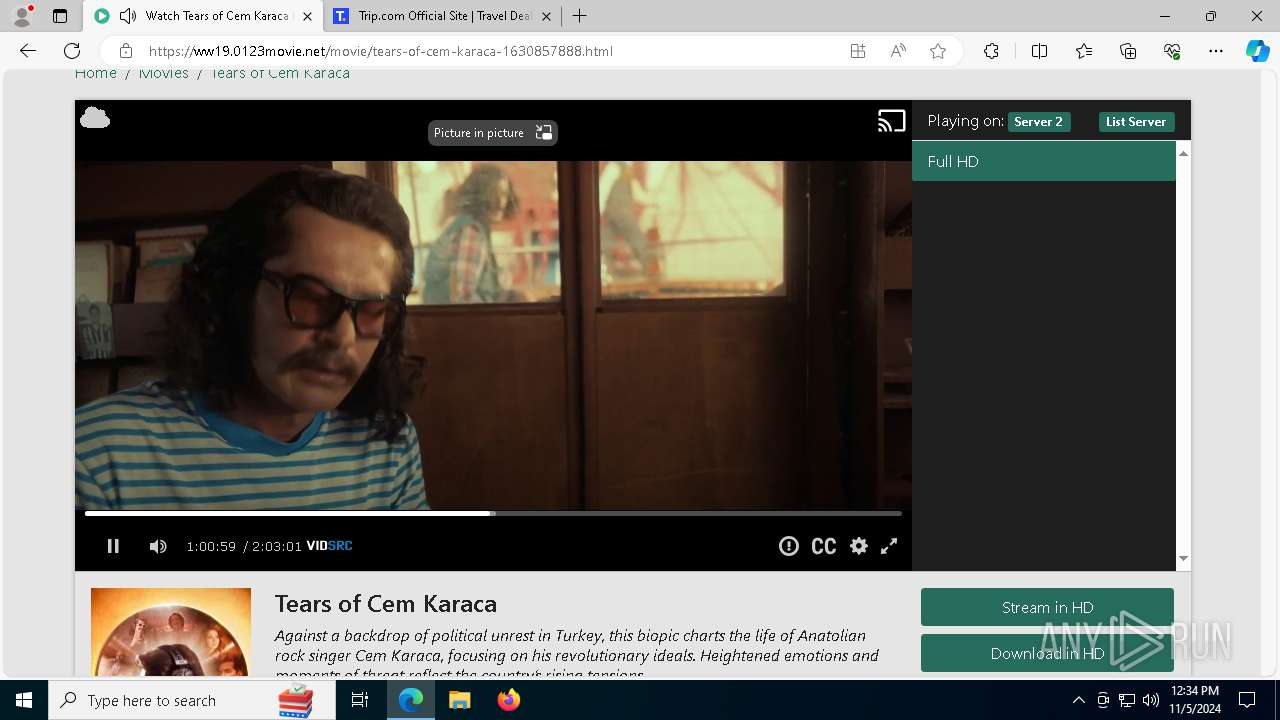Open video player settings gear
The width and height of the screenshot is (1280, 720).
point(859,546)
